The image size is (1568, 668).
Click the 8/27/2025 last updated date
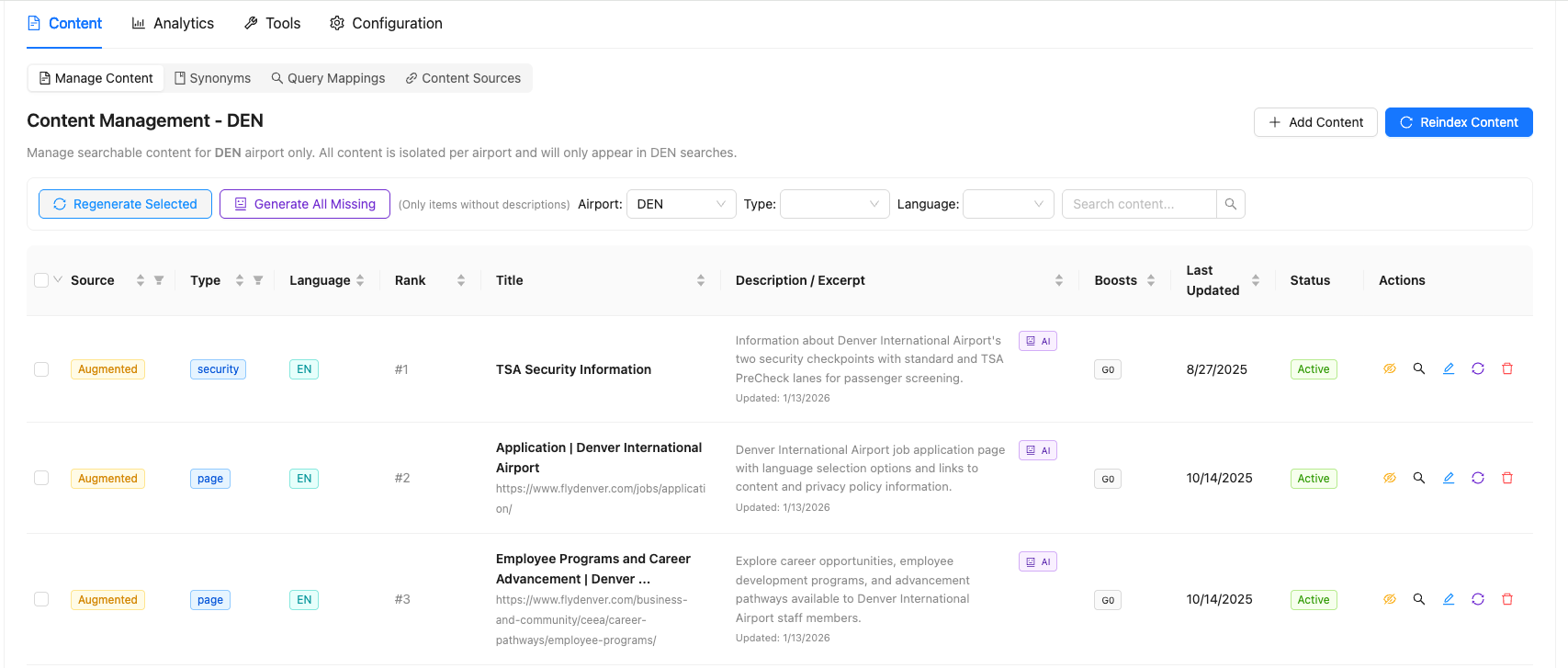pos(1216,369)
